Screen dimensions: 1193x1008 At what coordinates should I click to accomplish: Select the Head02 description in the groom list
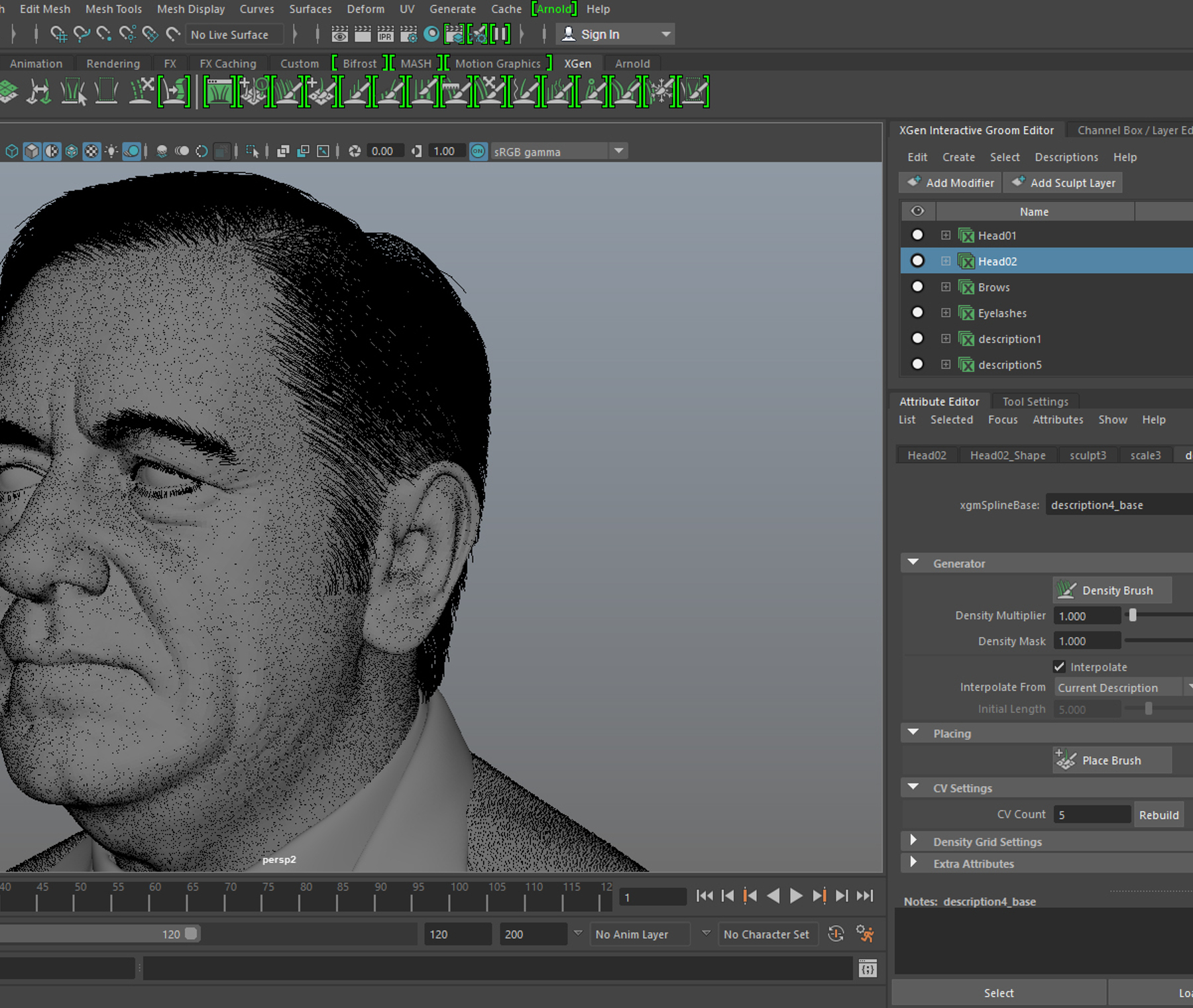997,260
